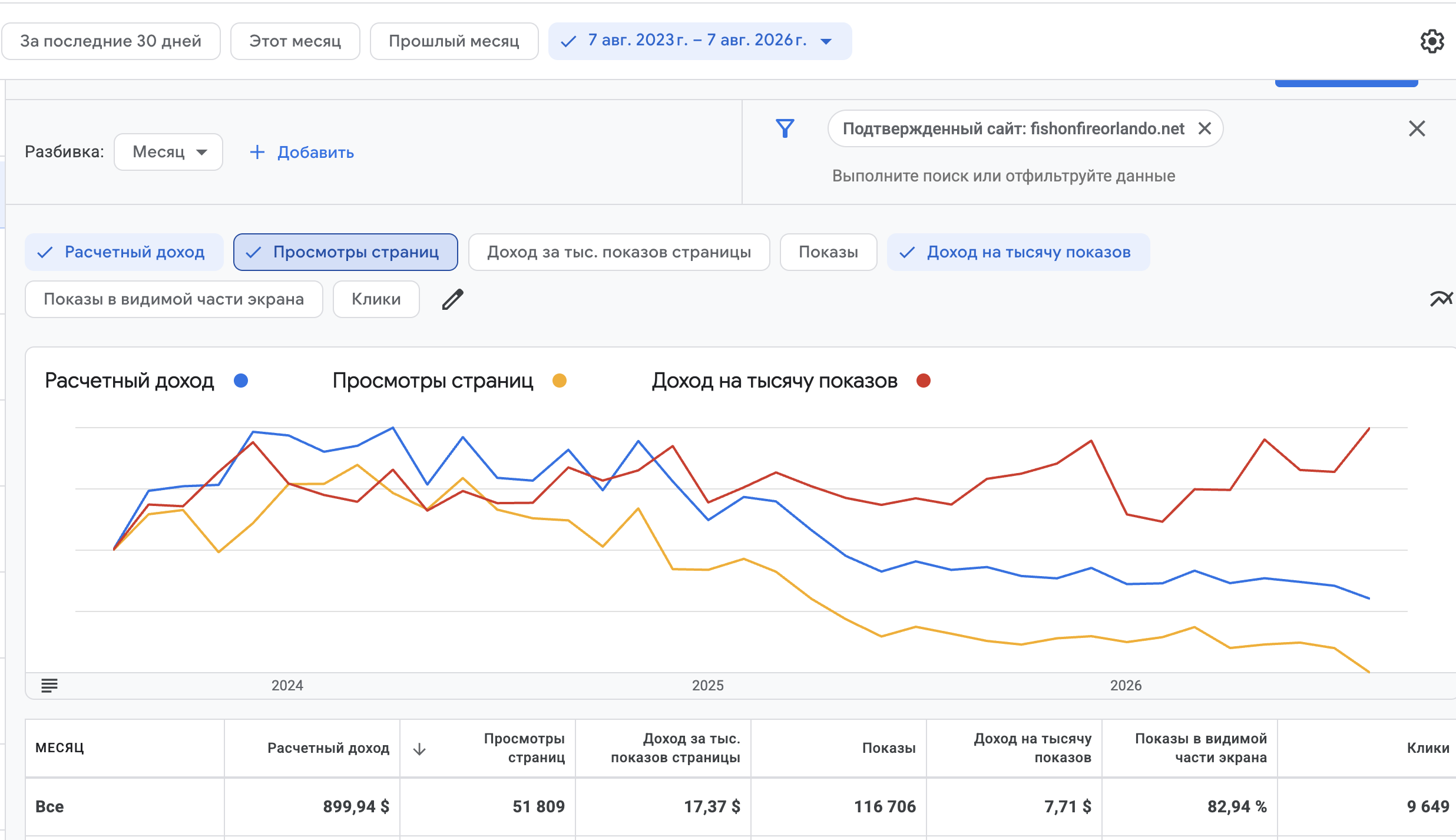Enable the Показы metric chip
The height and width of the screenshot is (840, 1456).
(829, 252)
